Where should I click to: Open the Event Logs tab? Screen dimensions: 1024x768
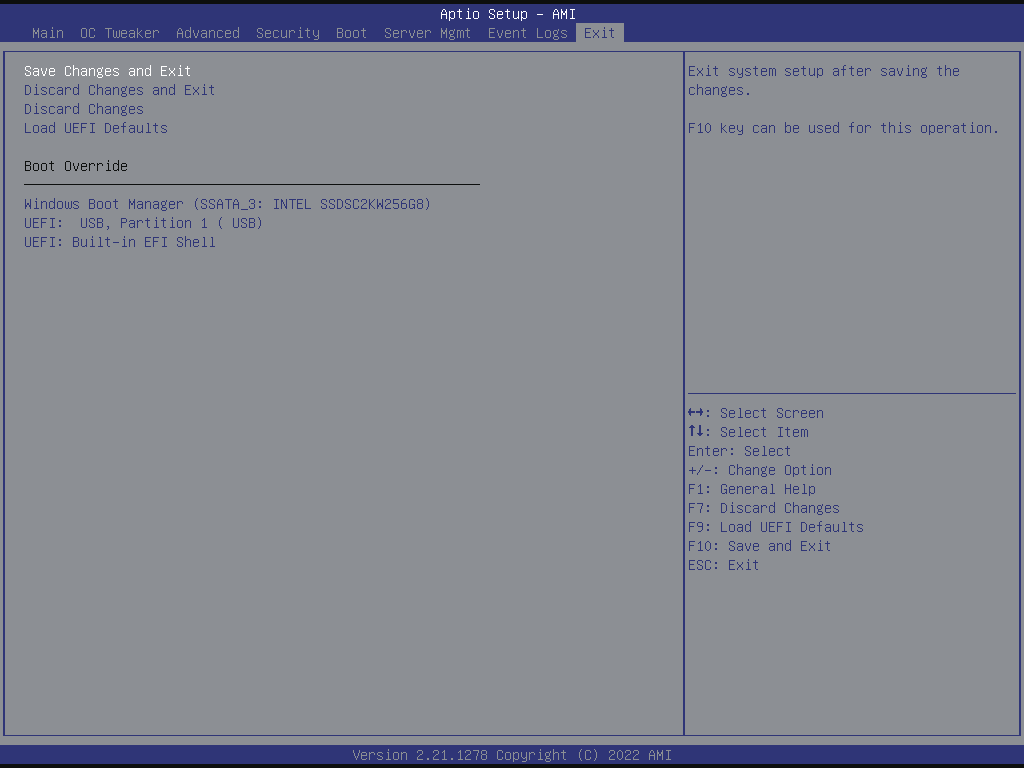[527, 33]
